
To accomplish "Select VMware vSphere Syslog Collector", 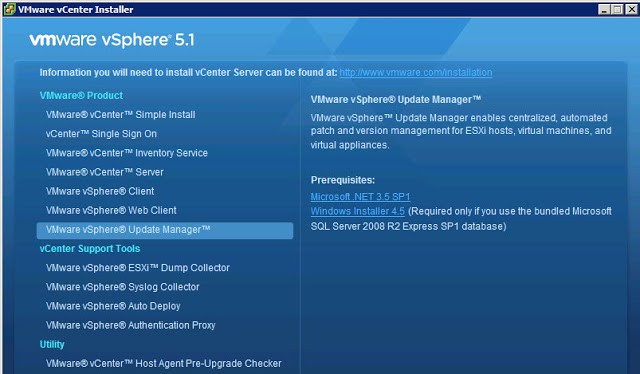I will [x=122, y=287].
